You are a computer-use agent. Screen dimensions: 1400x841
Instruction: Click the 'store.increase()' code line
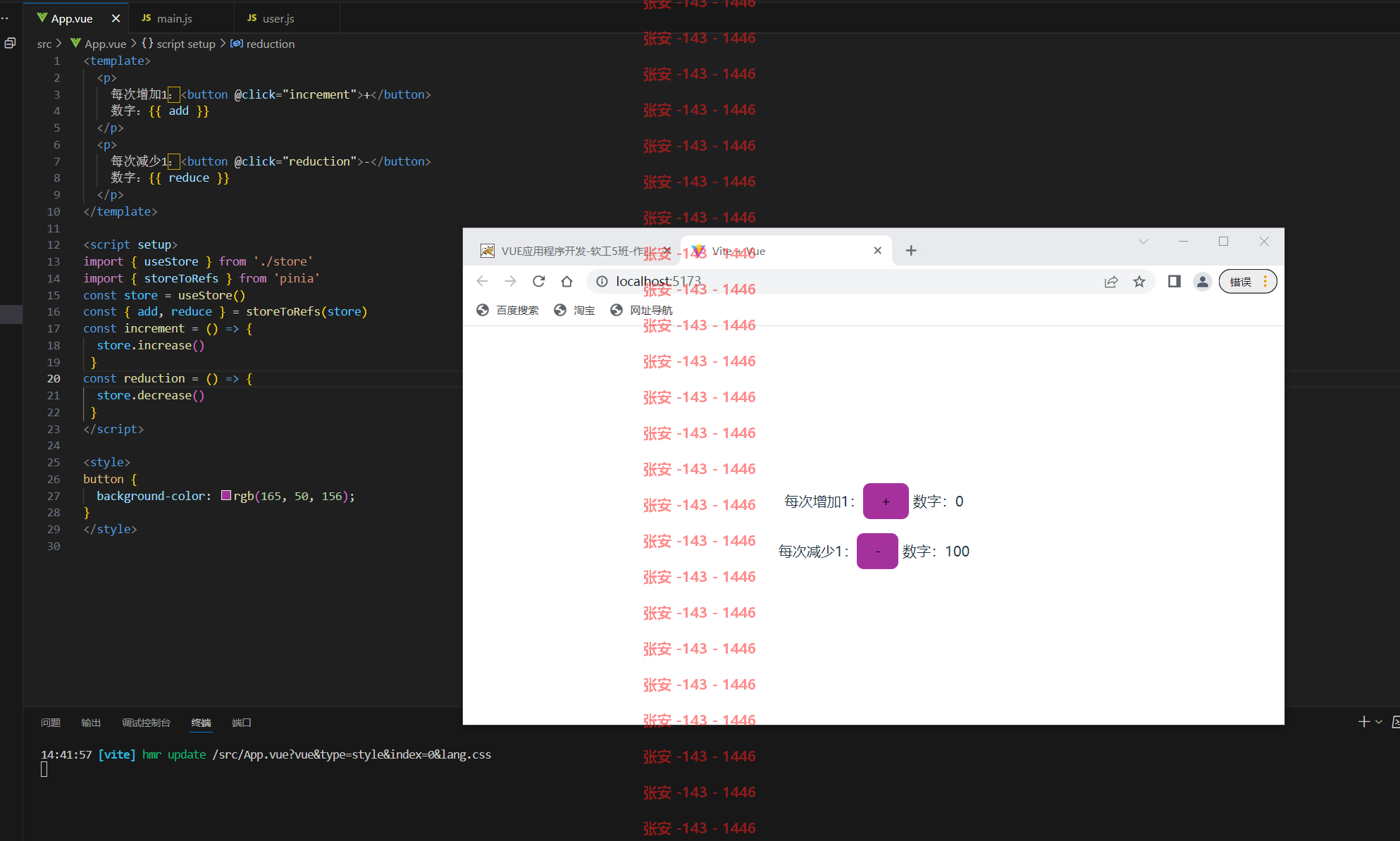click(151, 346)
